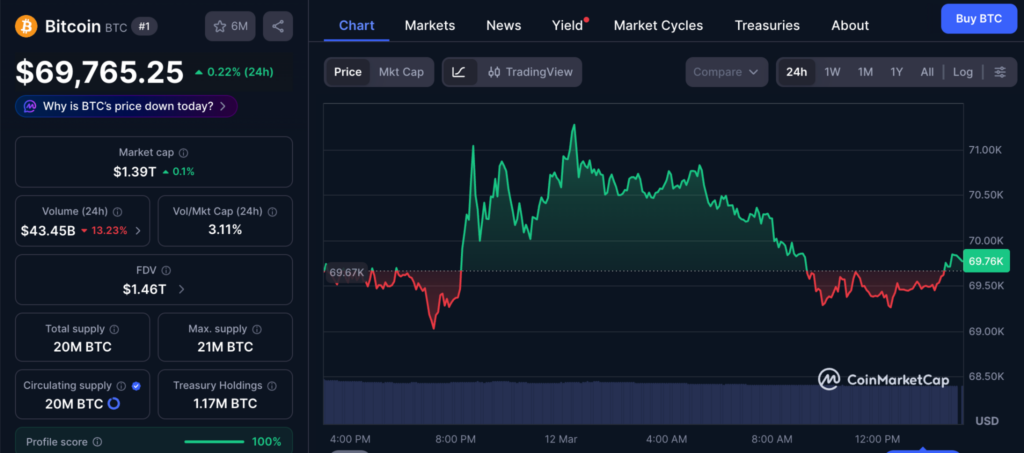
Task: Expand Volume (24h) details arrow
Action: pos(137,231)
